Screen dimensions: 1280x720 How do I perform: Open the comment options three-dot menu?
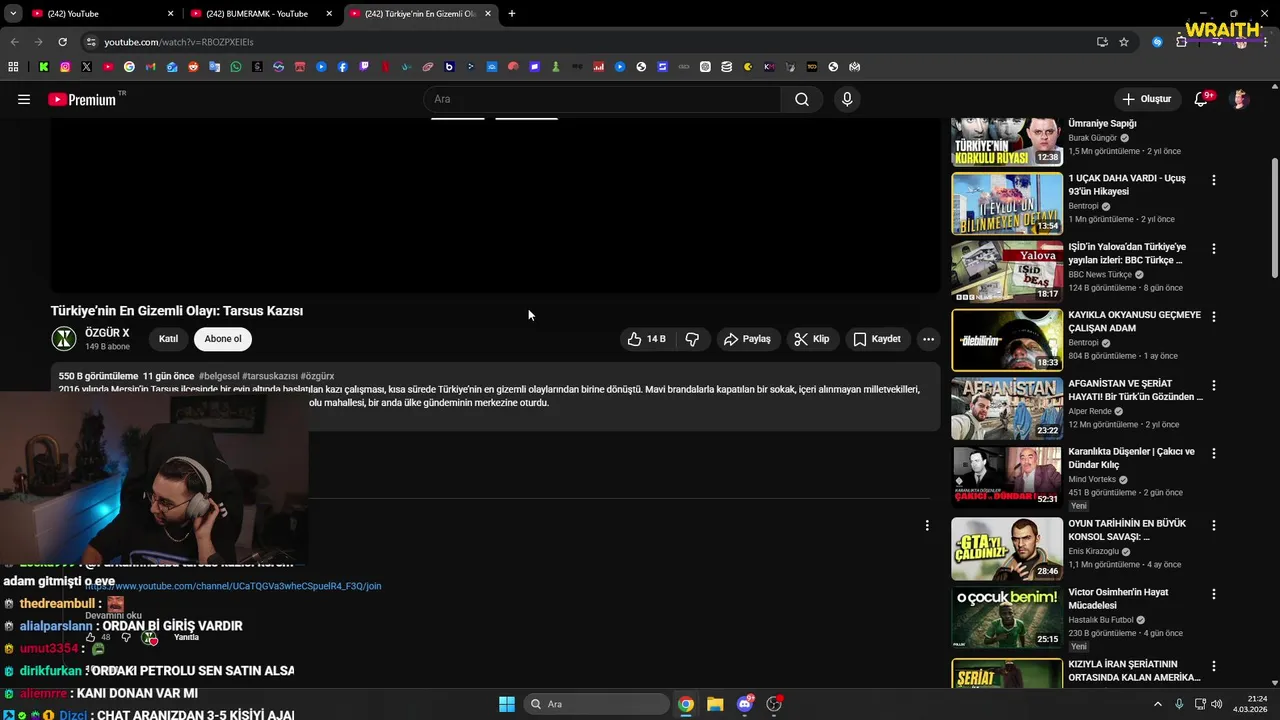coord(927,525)
